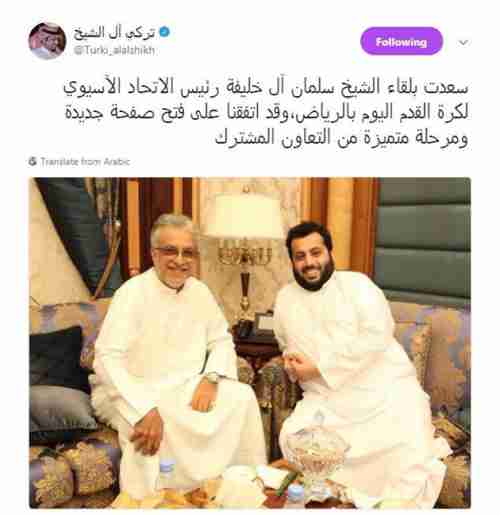Click the Arabic display name of the author
Screen dimensions: 500x515
(x=114, y=33)
